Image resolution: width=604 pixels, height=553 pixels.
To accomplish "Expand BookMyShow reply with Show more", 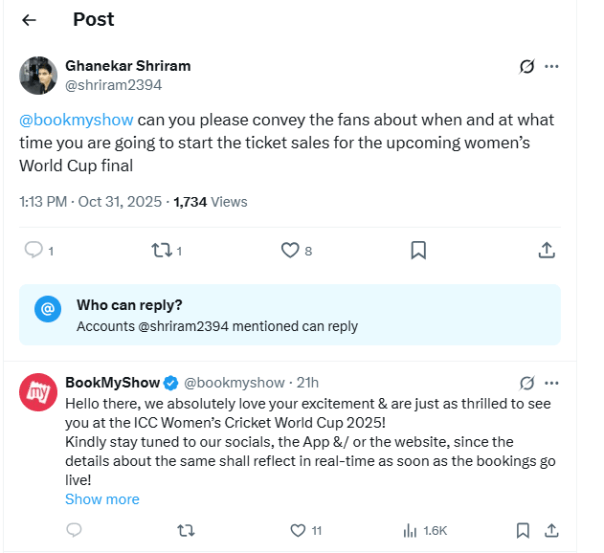I will tap(102, 499).
